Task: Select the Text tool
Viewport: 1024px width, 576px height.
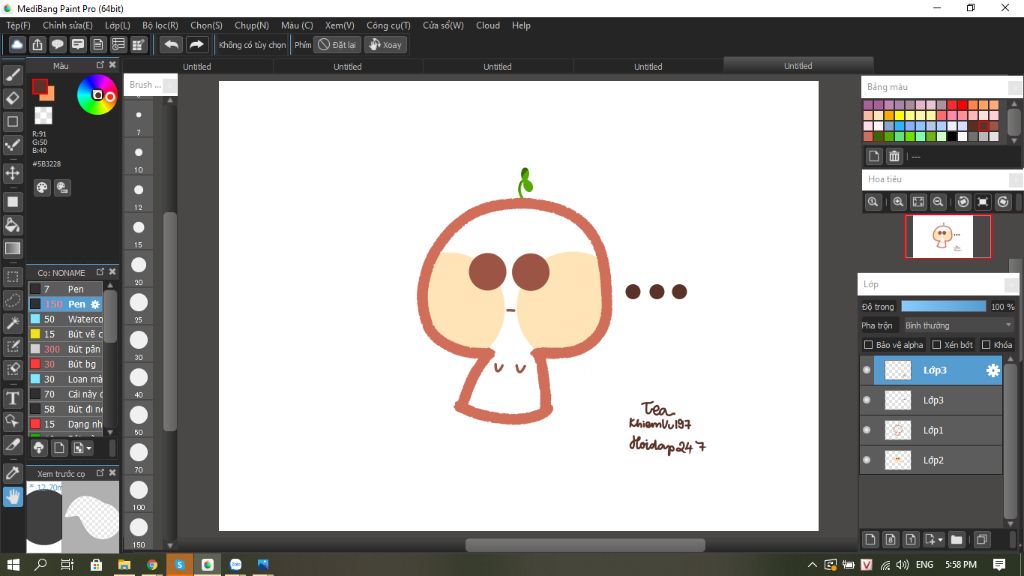Action: click(13, 398)
